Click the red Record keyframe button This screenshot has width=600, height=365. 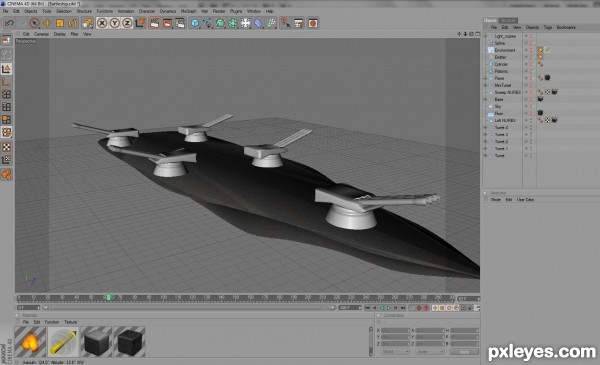[x=419, y=308]
